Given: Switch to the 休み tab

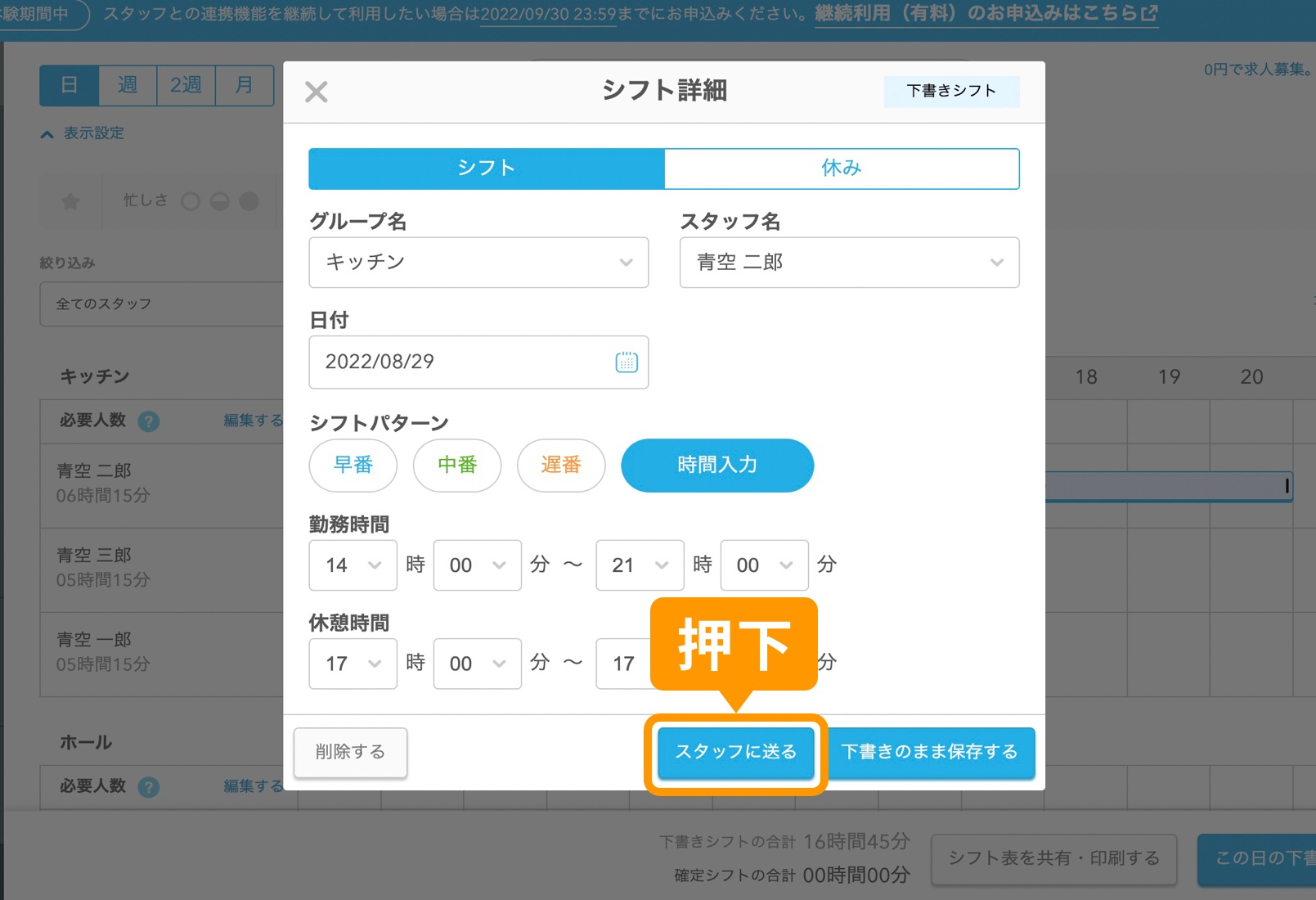Looking at the screenshot, I should [842, 168].
